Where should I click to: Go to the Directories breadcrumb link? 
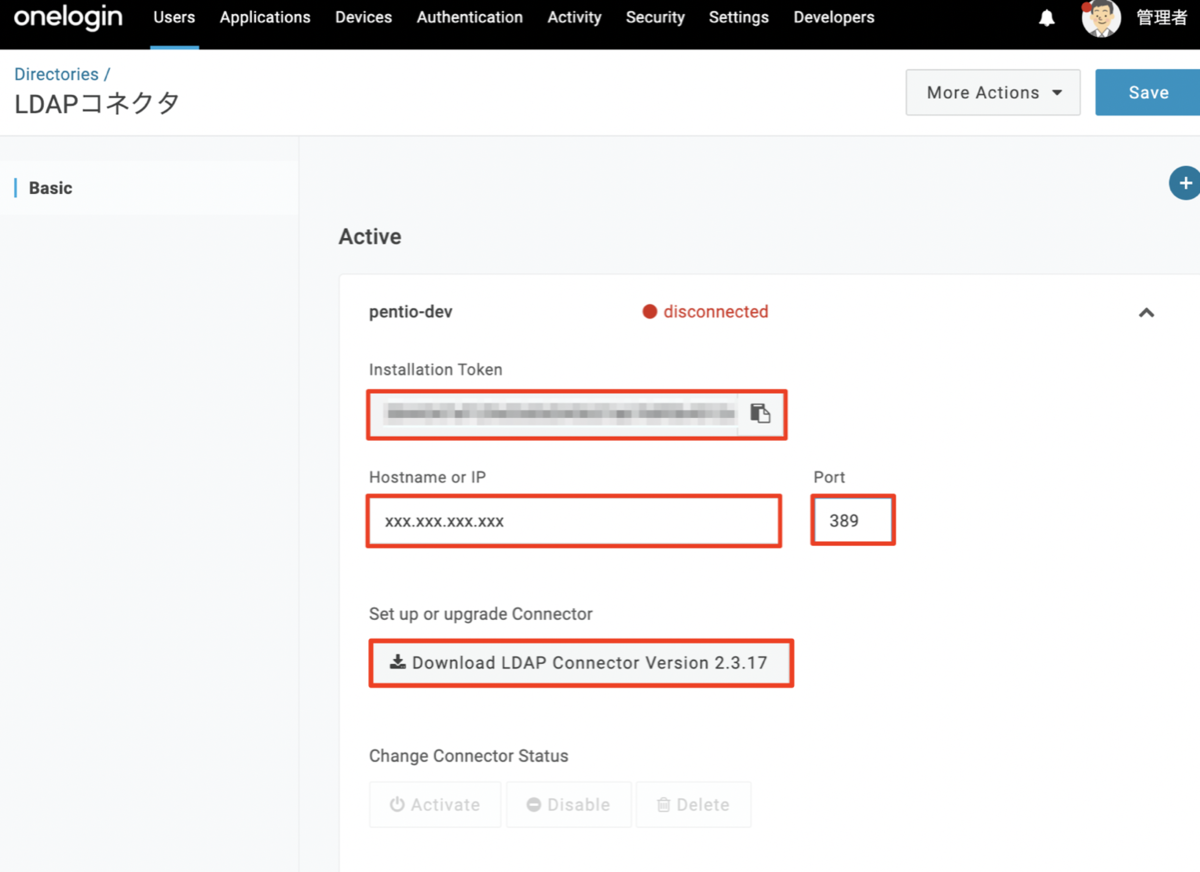(56, 74)
